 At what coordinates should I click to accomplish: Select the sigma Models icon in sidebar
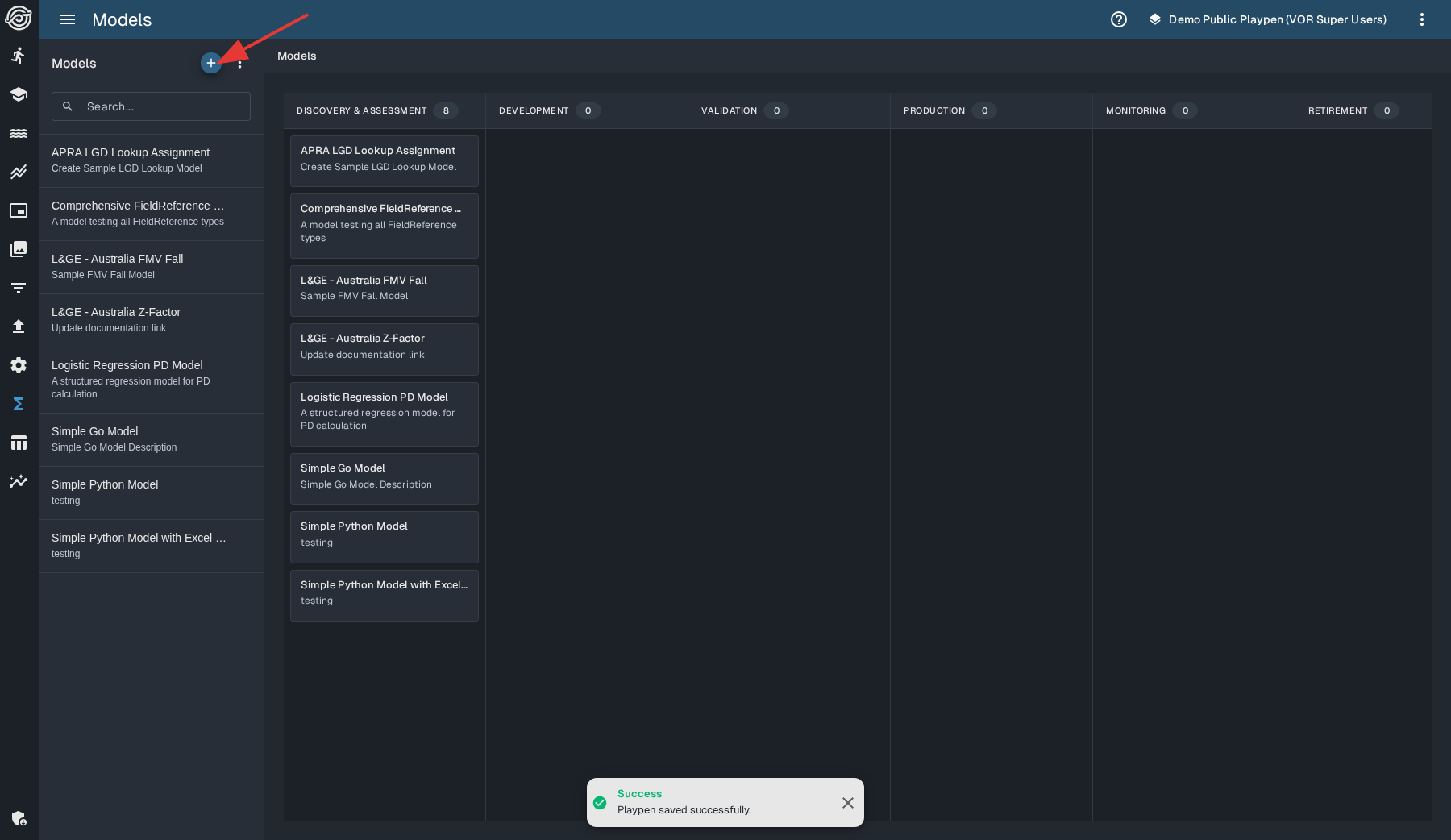pyautogui.click(x=19, y=404)
